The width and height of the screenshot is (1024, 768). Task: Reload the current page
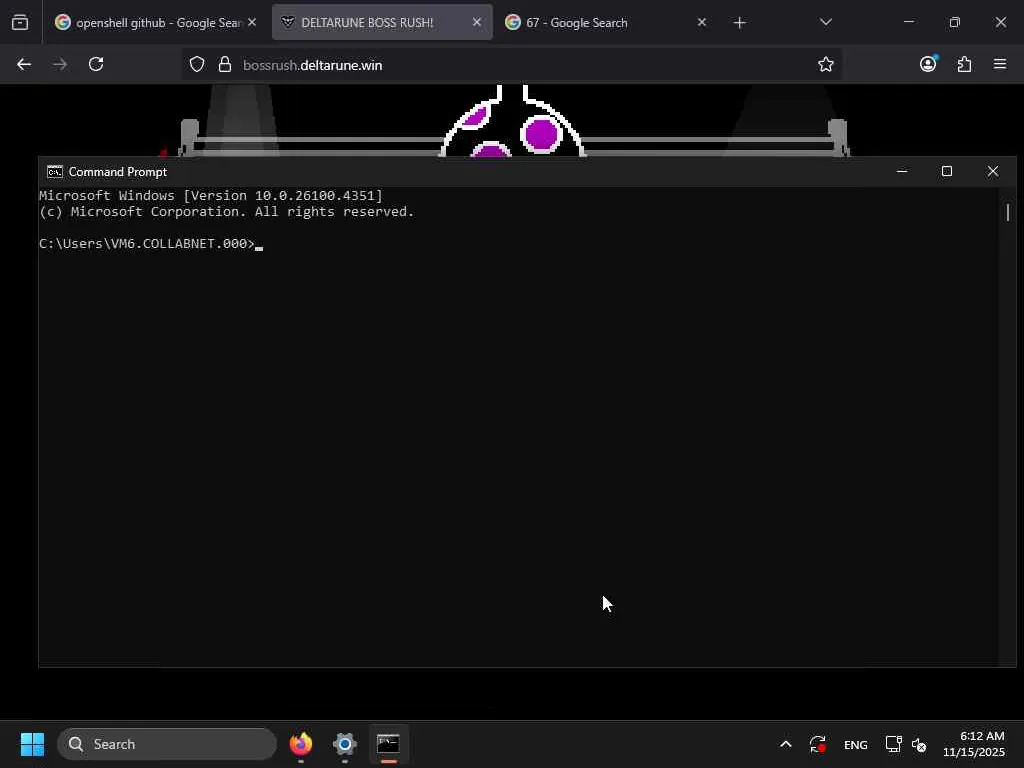tap(96, 65)
